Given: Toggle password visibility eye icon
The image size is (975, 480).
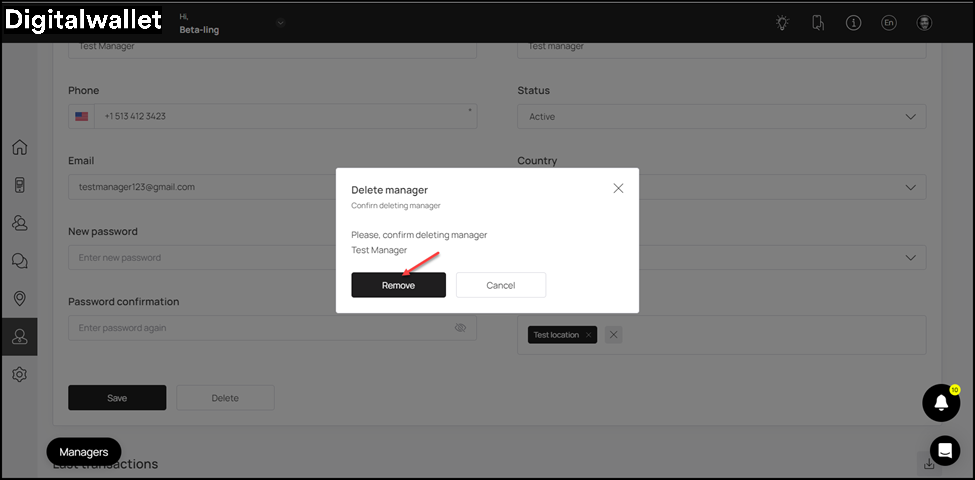Looking at the screenshot, I should click(x=460, y=328).
